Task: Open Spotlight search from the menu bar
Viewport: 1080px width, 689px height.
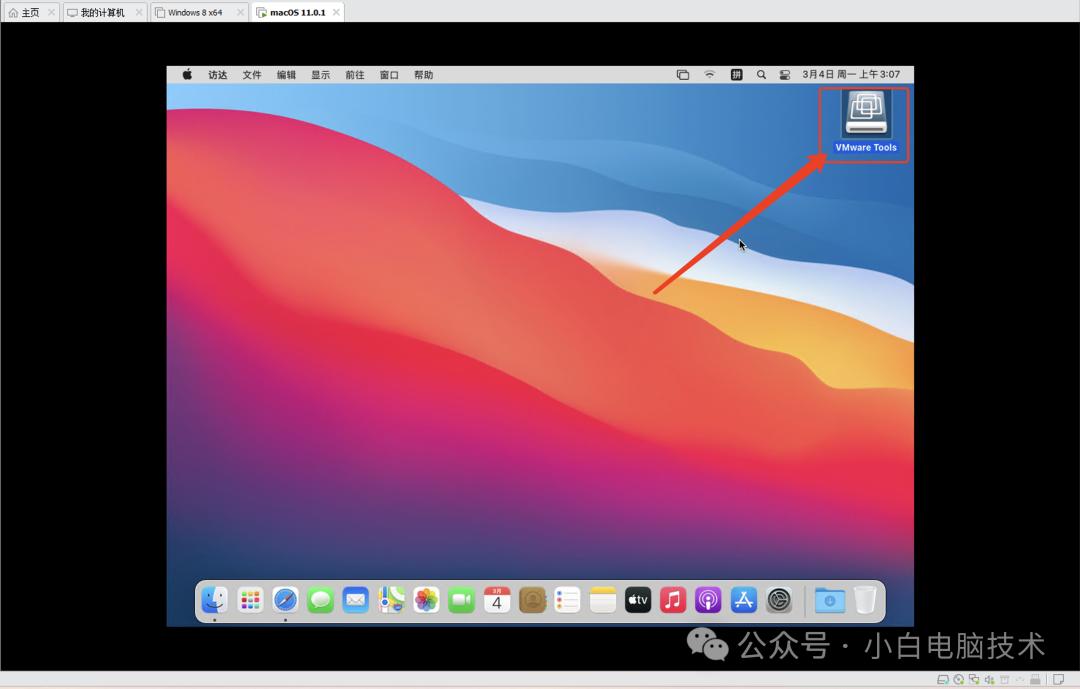Action: (761, 73)
